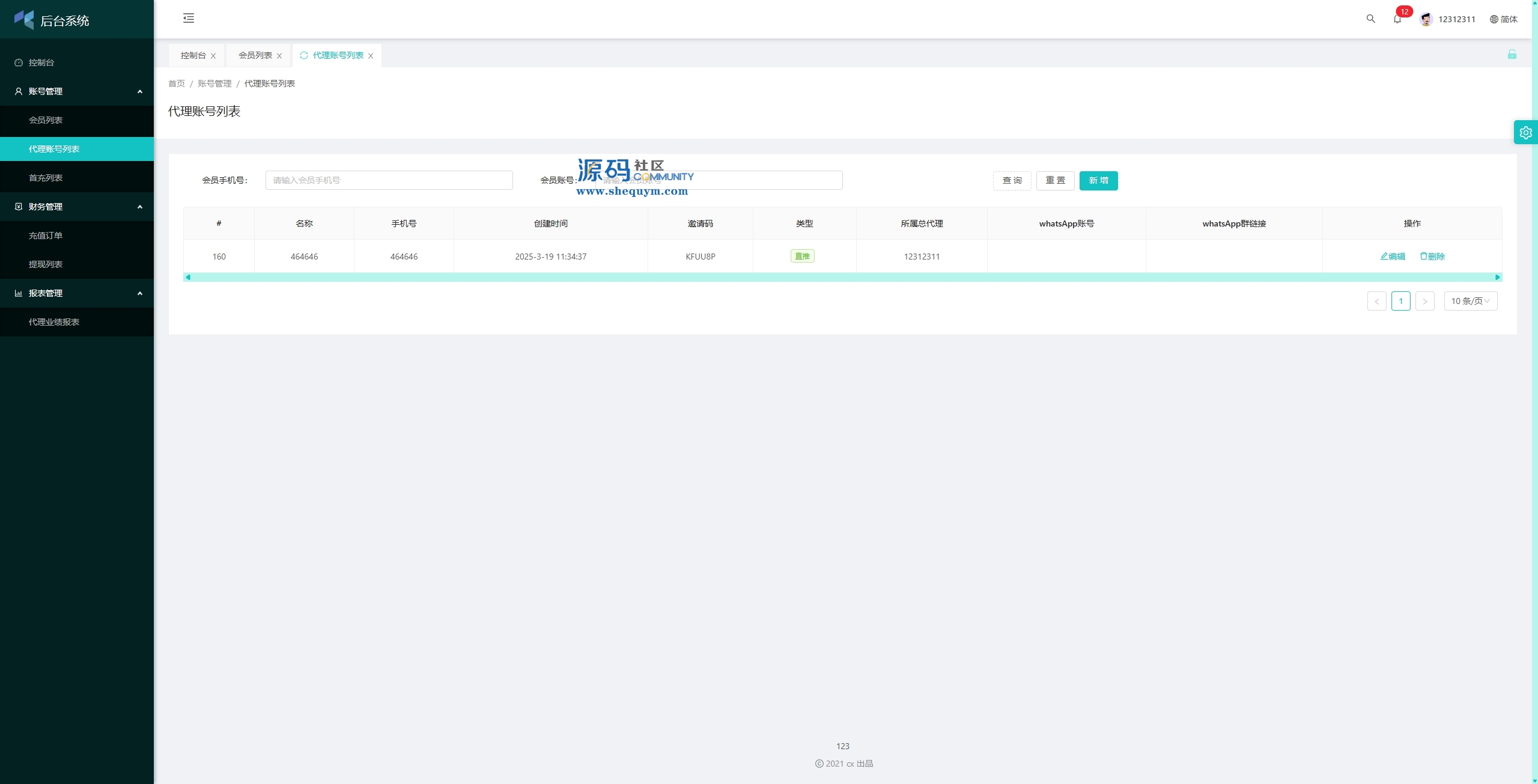The height and width of the screenshot is (784, 1538).
Task: Click the green lock icon
Action: coord(1512,55)
